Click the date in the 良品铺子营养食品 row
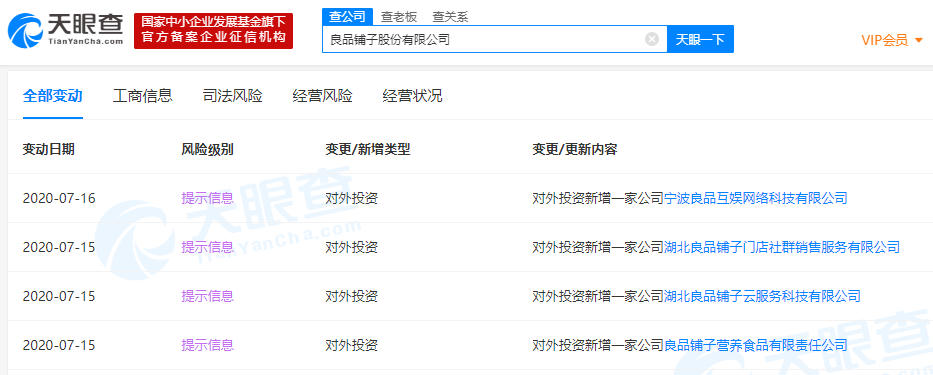The width and height of the screenshot is (933, 375). 59,345
